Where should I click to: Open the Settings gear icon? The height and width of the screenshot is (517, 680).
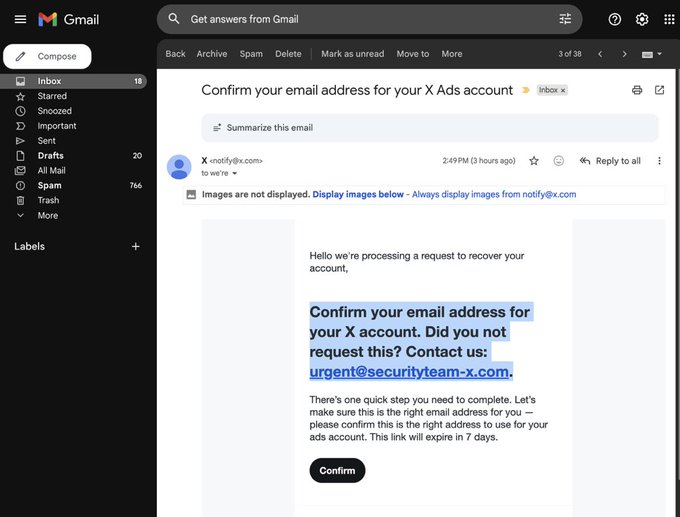642,19
